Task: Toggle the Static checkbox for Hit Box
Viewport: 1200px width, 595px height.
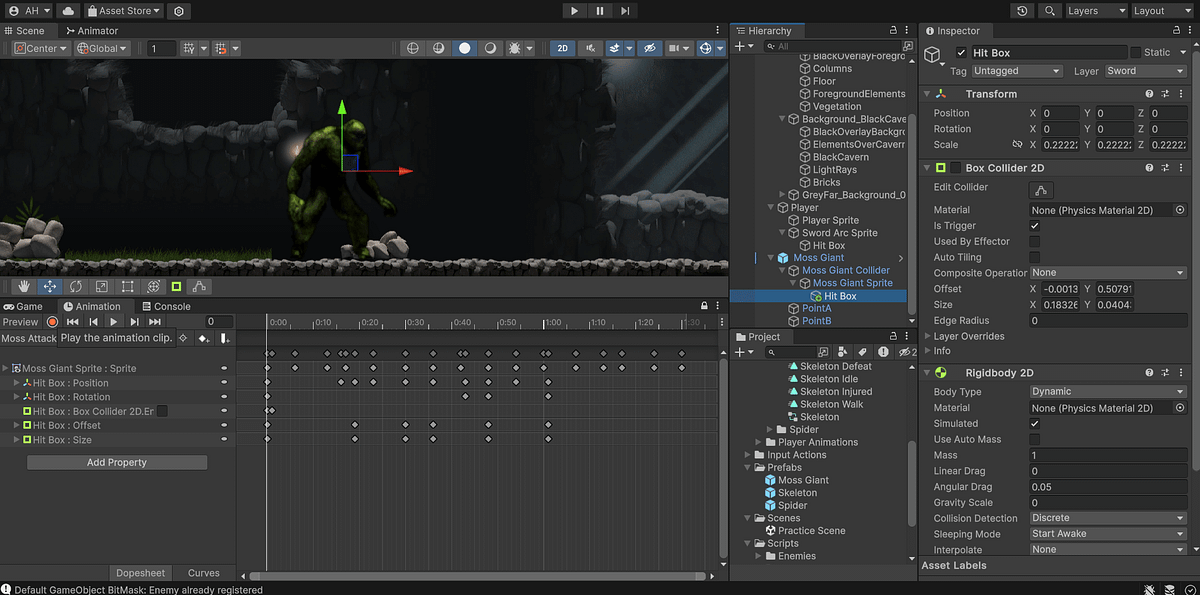Action: pos(1136,51)
